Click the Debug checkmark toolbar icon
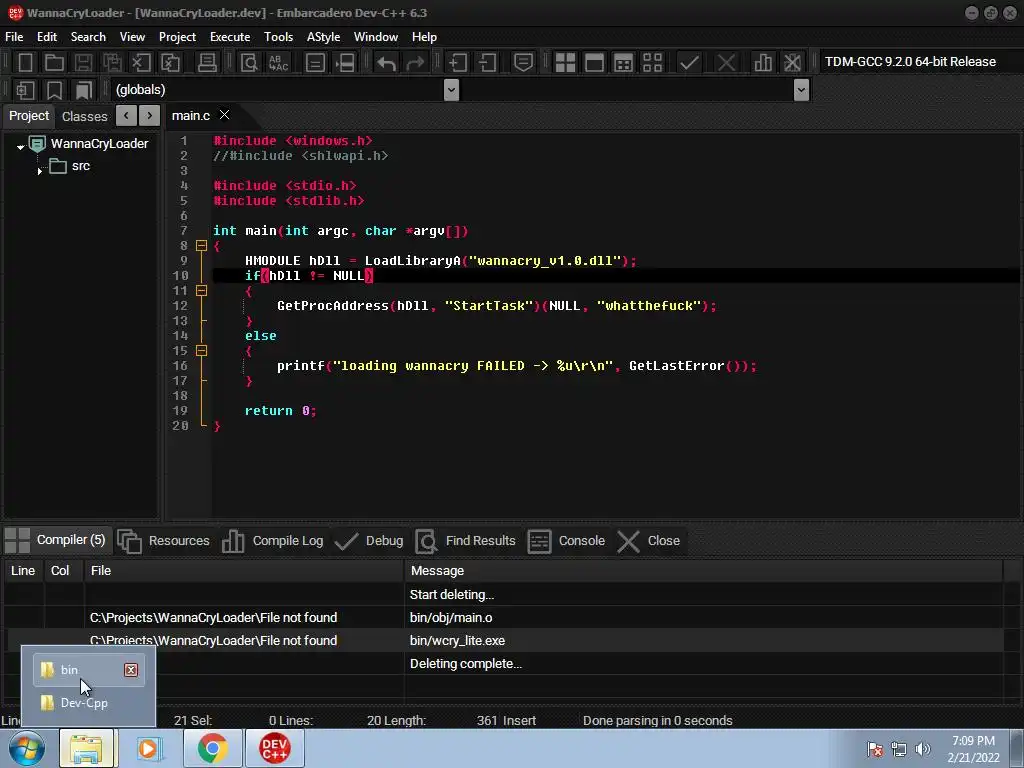This screenshot has height=768, width=1024. coord(689,62)
